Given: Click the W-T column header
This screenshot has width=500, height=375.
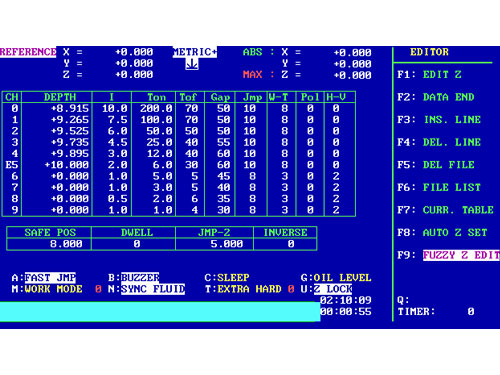Looking at the screenshot, I should [279, 97].
